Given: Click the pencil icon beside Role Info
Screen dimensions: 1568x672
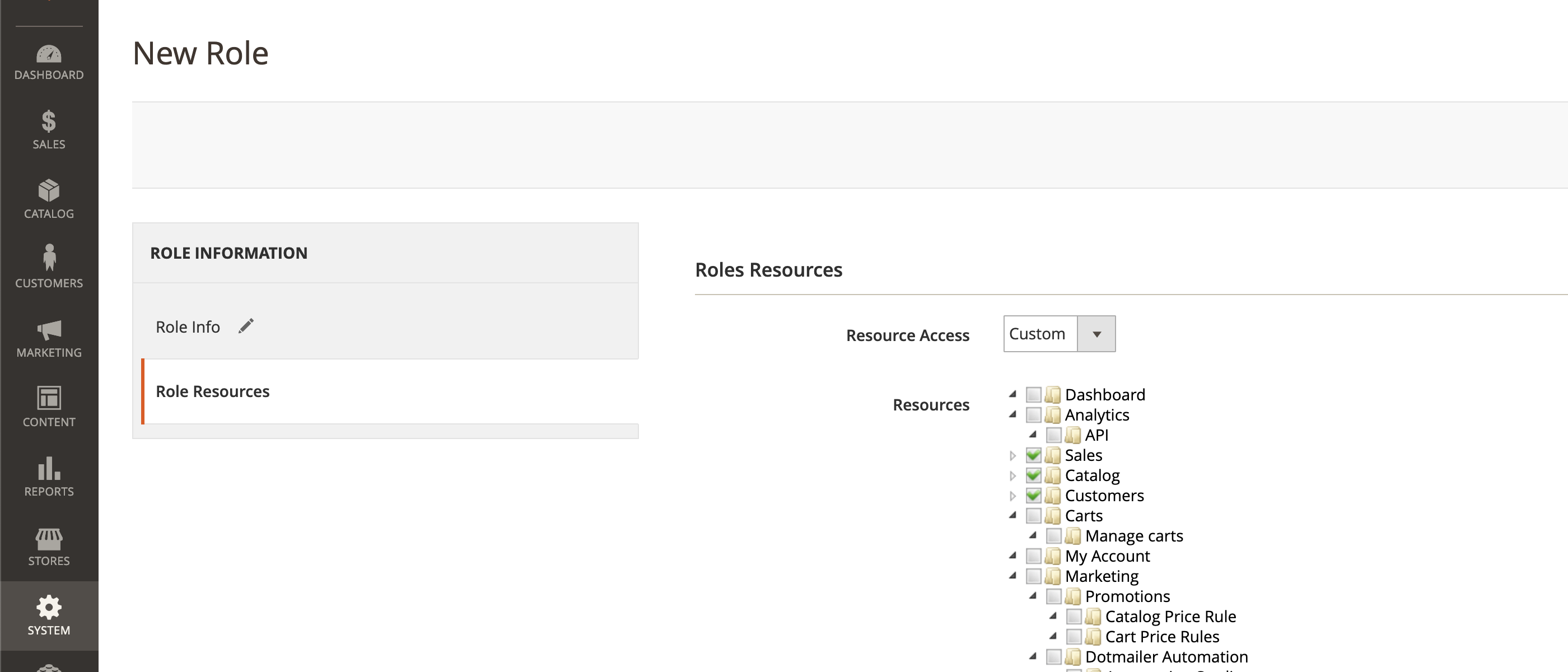Looking at the screenshot, I should coord(246,326).
